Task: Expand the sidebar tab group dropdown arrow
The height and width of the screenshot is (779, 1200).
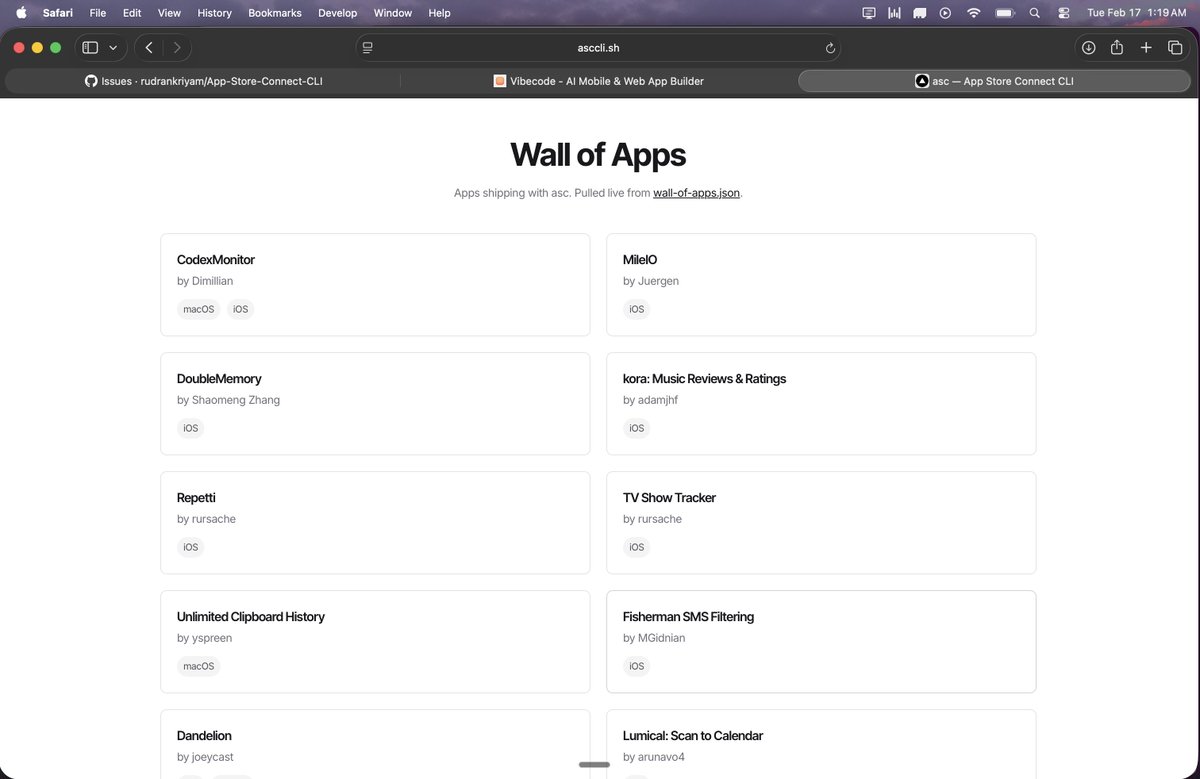Action: coord(113,47)
